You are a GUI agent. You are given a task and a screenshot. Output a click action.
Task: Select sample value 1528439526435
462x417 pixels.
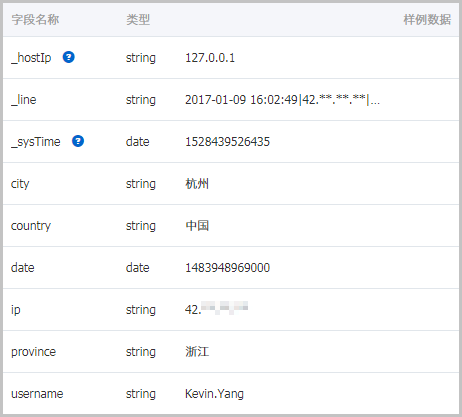coord(227,142)
